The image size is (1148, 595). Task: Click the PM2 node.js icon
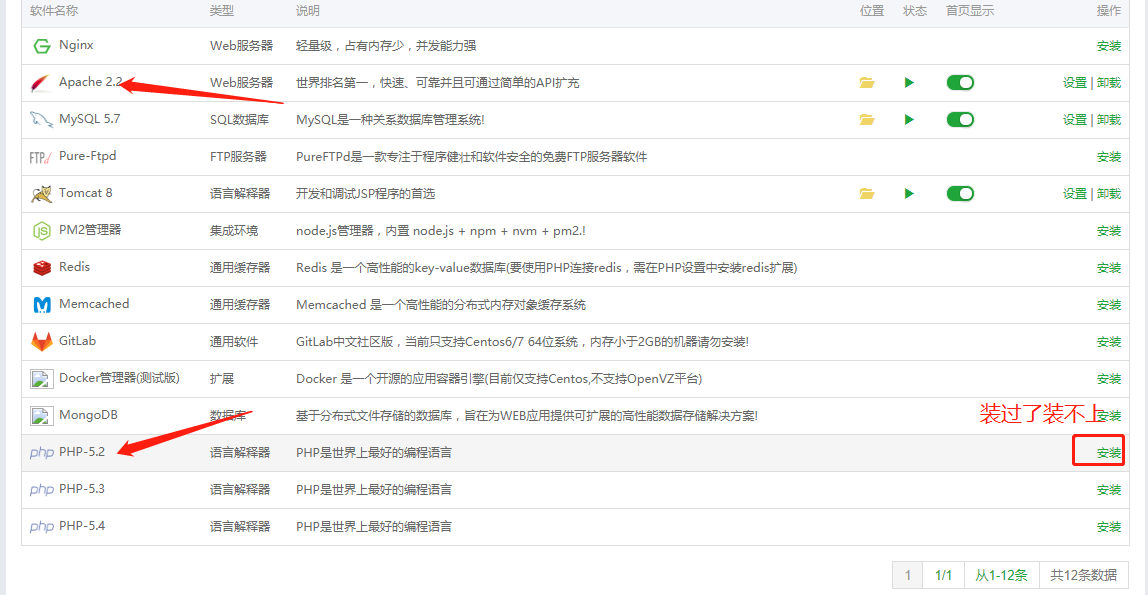point(42,231)
